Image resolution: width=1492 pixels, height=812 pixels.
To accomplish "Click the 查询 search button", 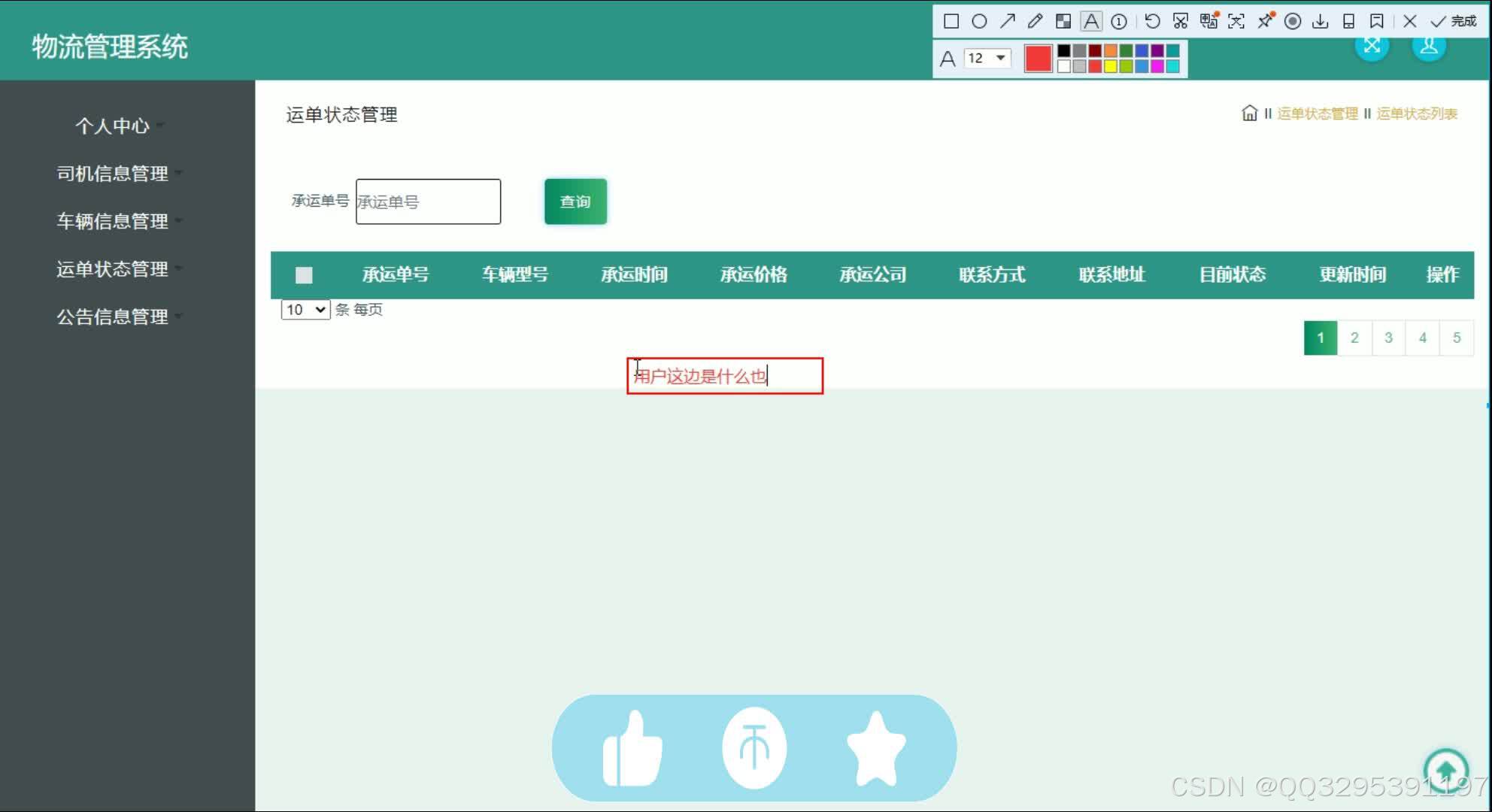I will point(575,201).
